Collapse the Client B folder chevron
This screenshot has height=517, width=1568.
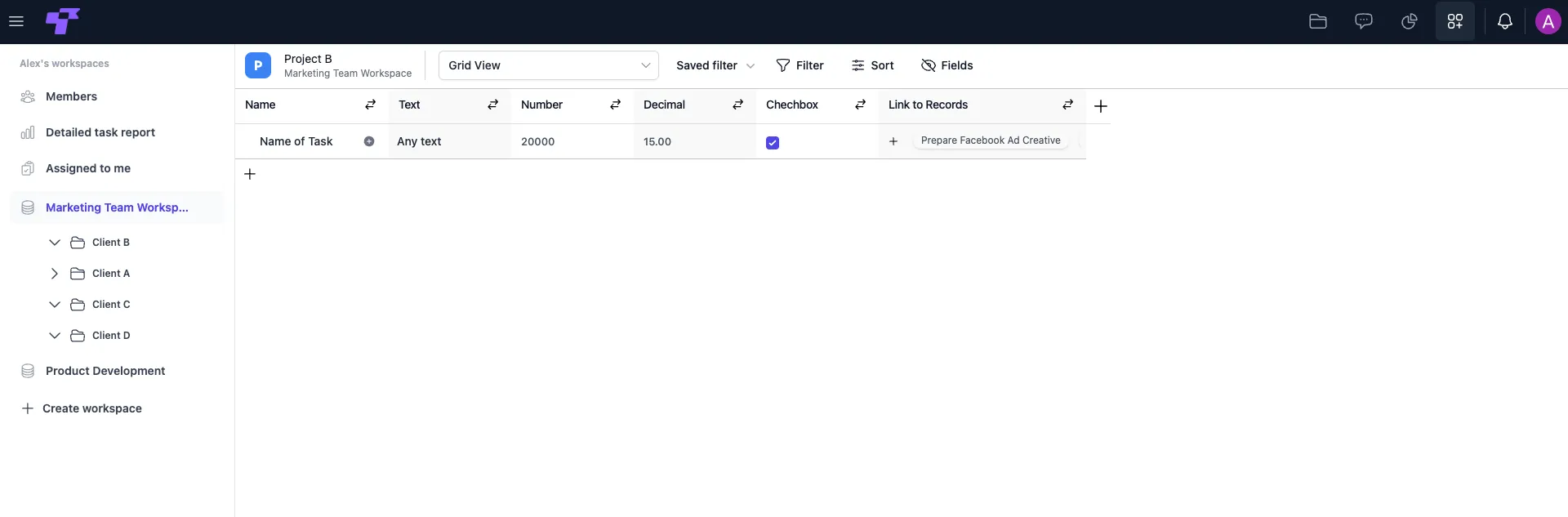click(55, 243)
